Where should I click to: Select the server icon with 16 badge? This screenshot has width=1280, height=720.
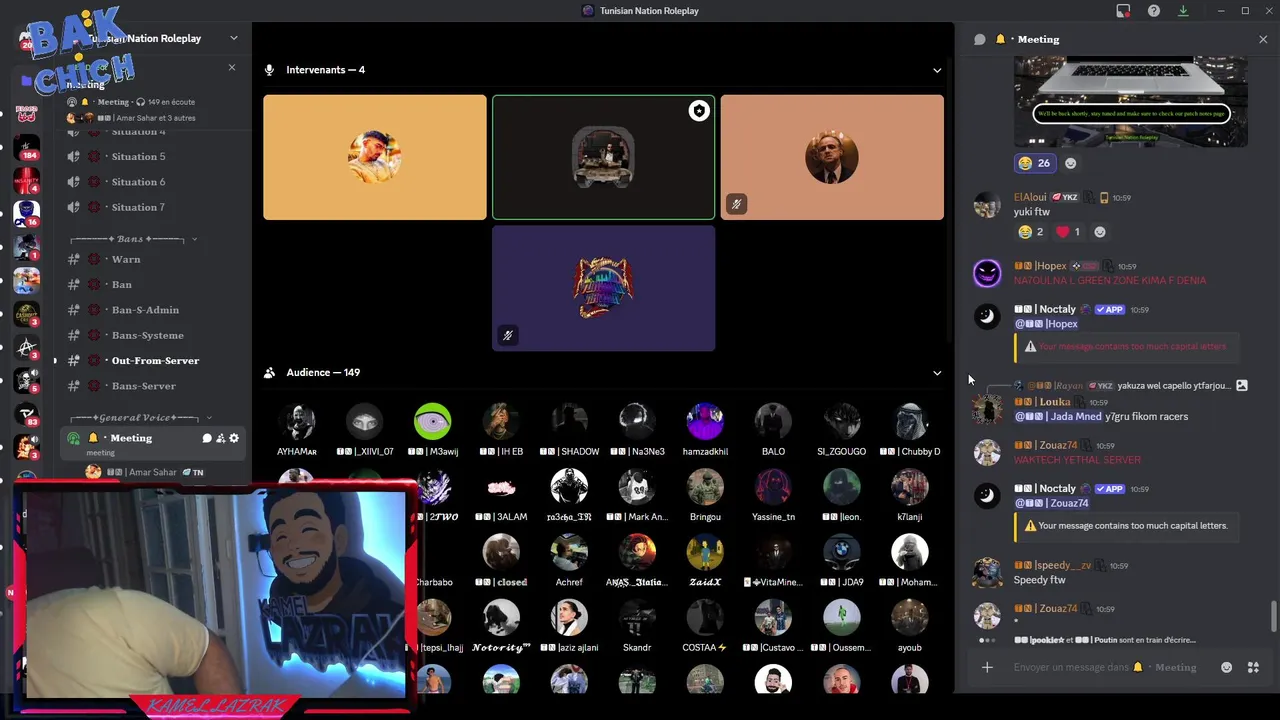click(x=26, y=214)
